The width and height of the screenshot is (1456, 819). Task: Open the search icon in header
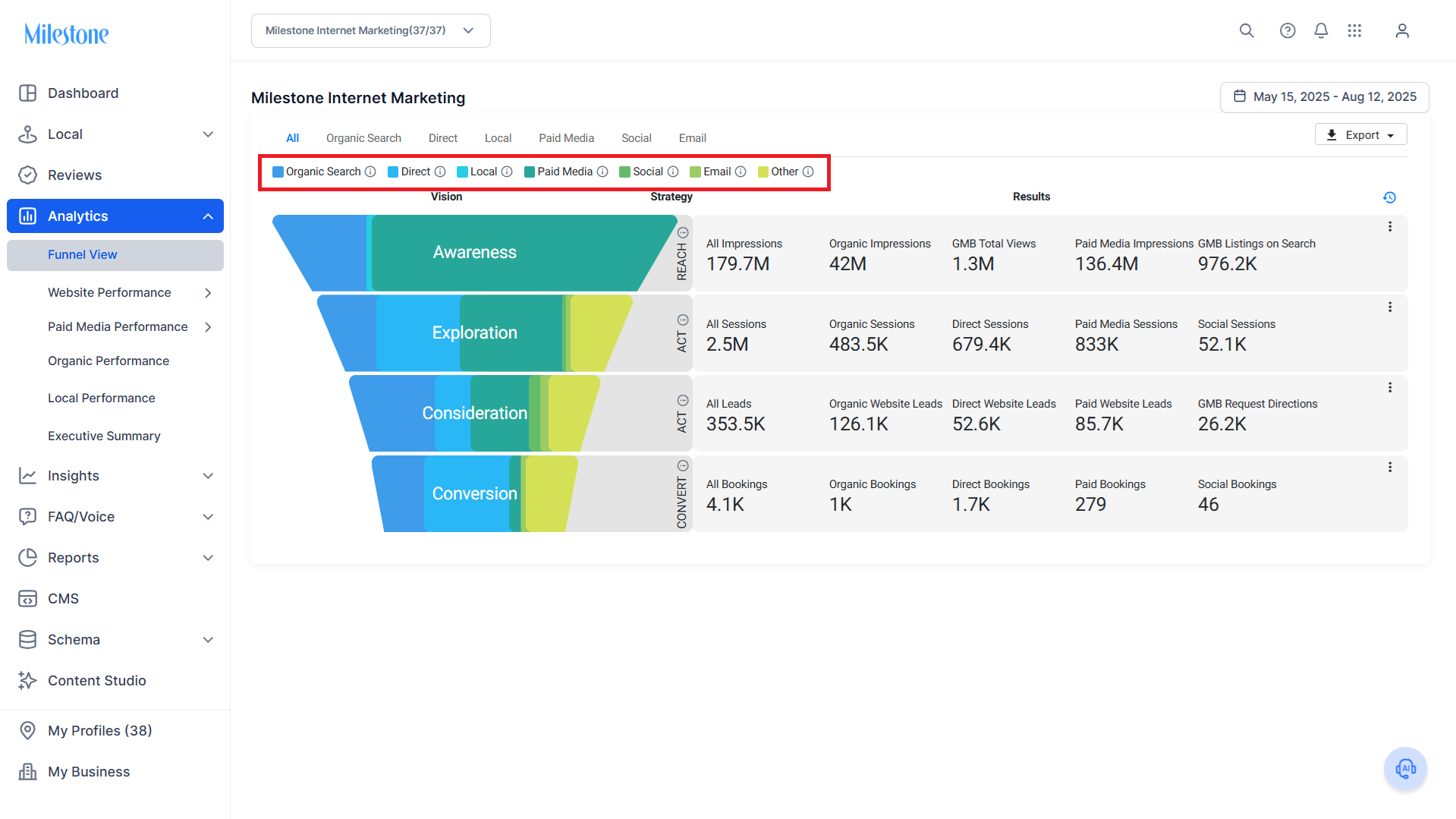[x=1247, y=30]
